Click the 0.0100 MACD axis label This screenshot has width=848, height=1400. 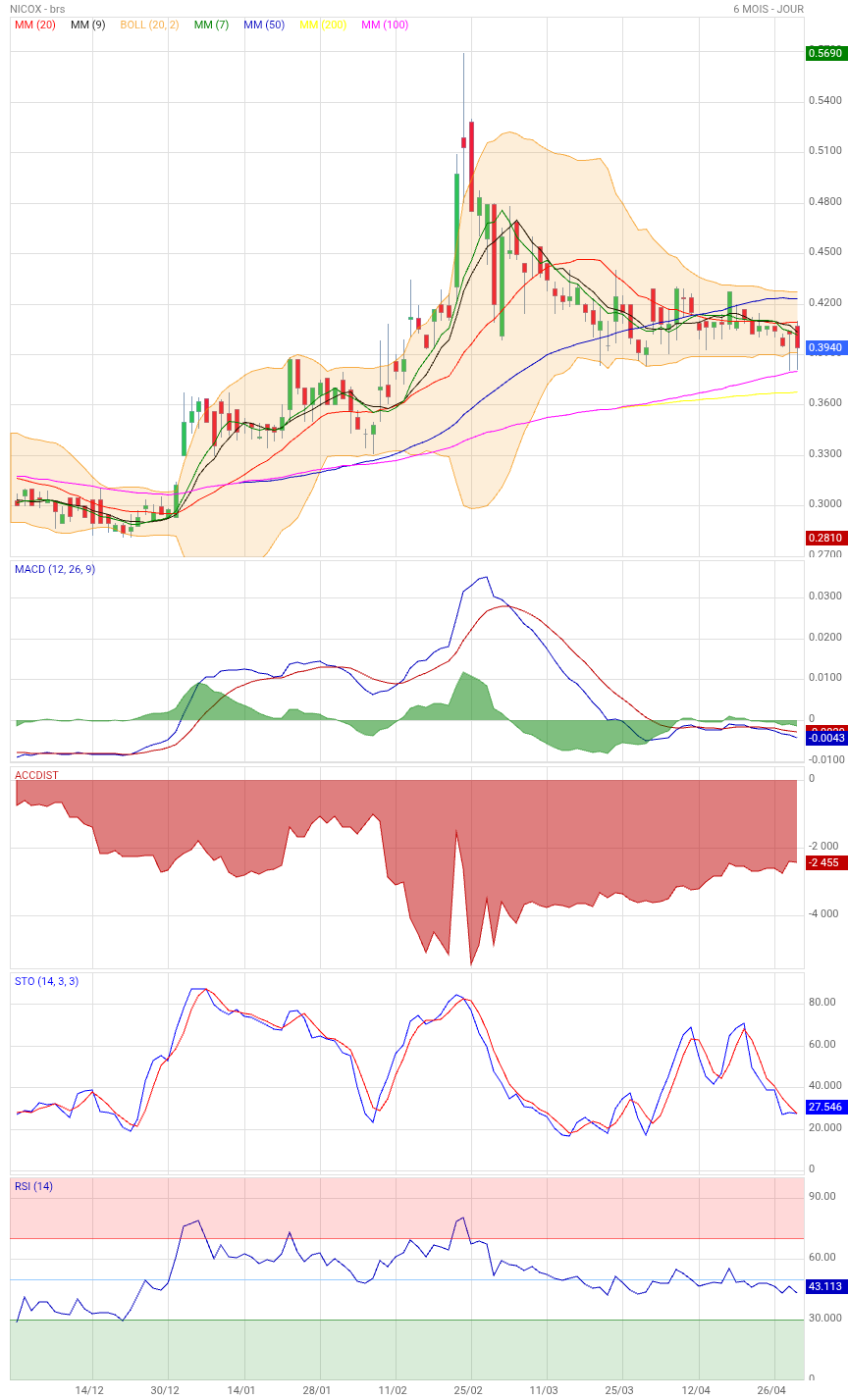(x=824, y=678)
